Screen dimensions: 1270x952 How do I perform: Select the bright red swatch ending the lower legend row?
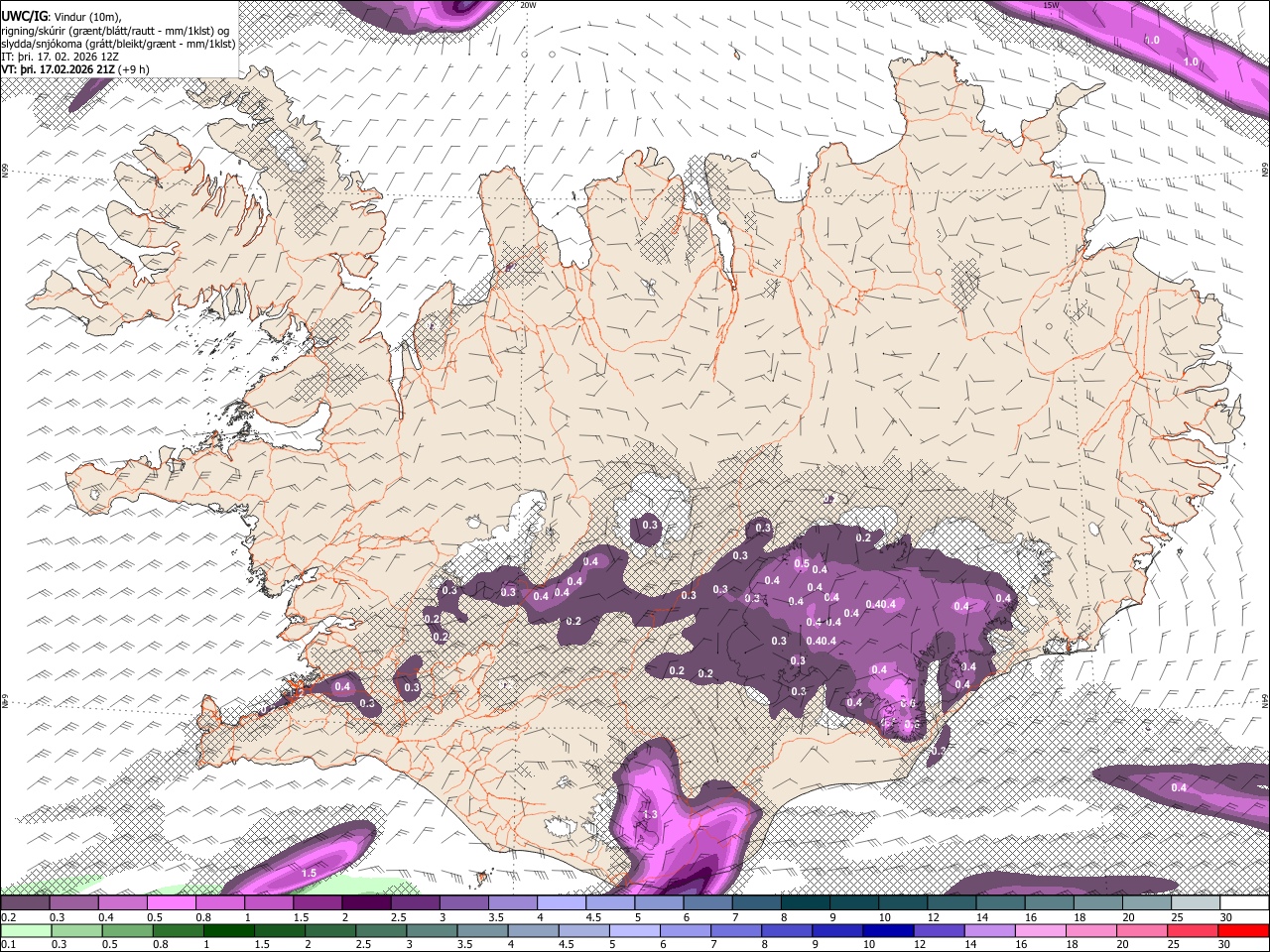click(x=1245, y=931)
